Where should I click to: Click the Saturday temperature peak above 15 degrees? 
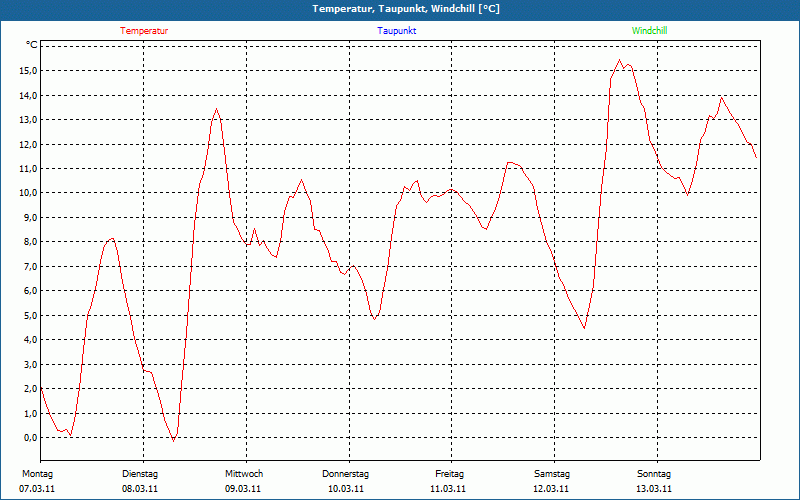[620, 60]
